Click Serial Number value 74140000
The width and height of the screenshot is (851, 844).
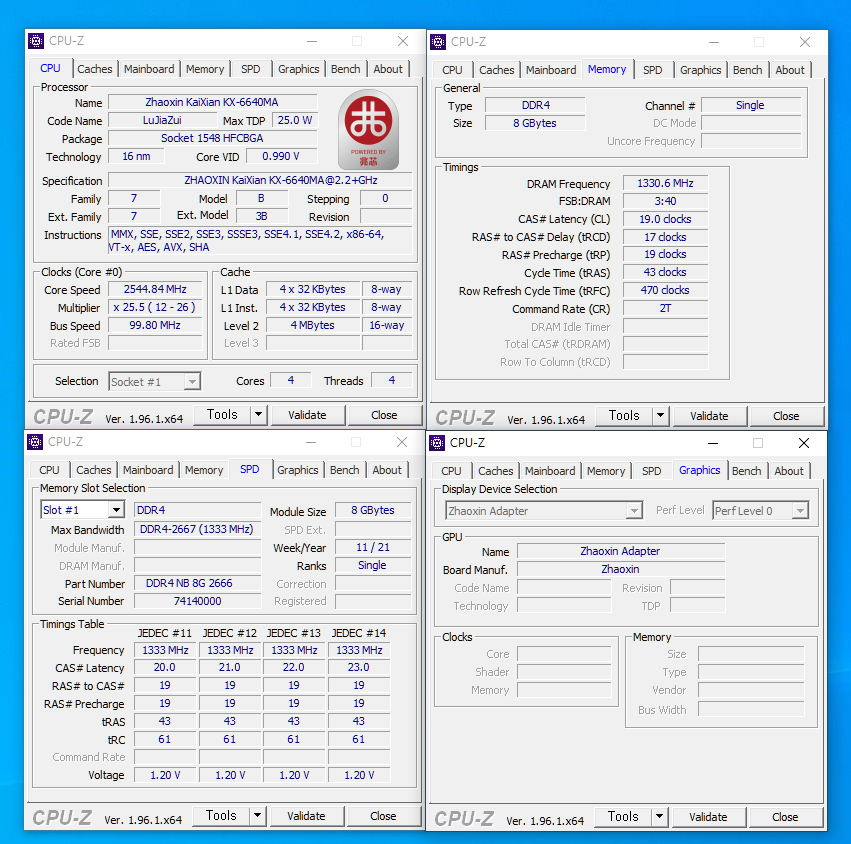197,601
